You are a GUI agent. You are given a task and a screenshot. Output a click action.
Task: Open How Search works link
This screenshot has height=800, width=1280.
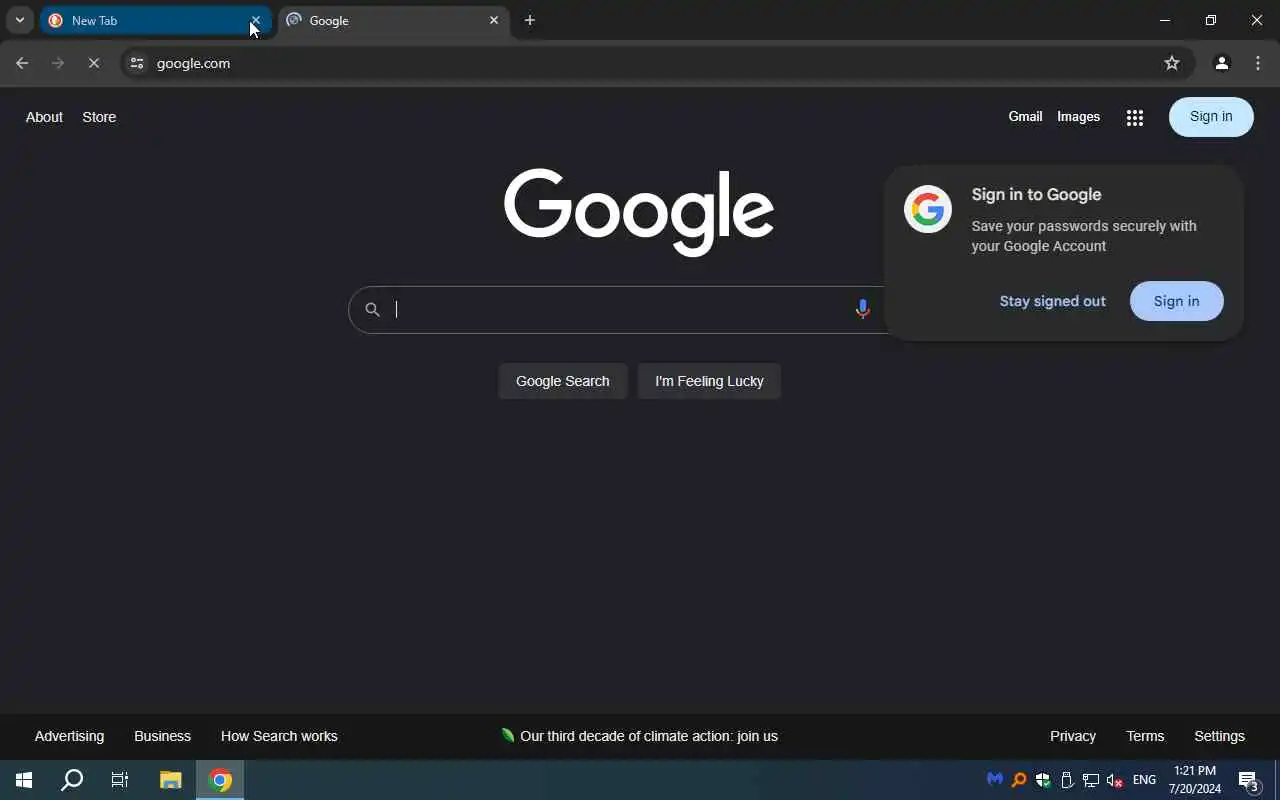coord(279,736)
